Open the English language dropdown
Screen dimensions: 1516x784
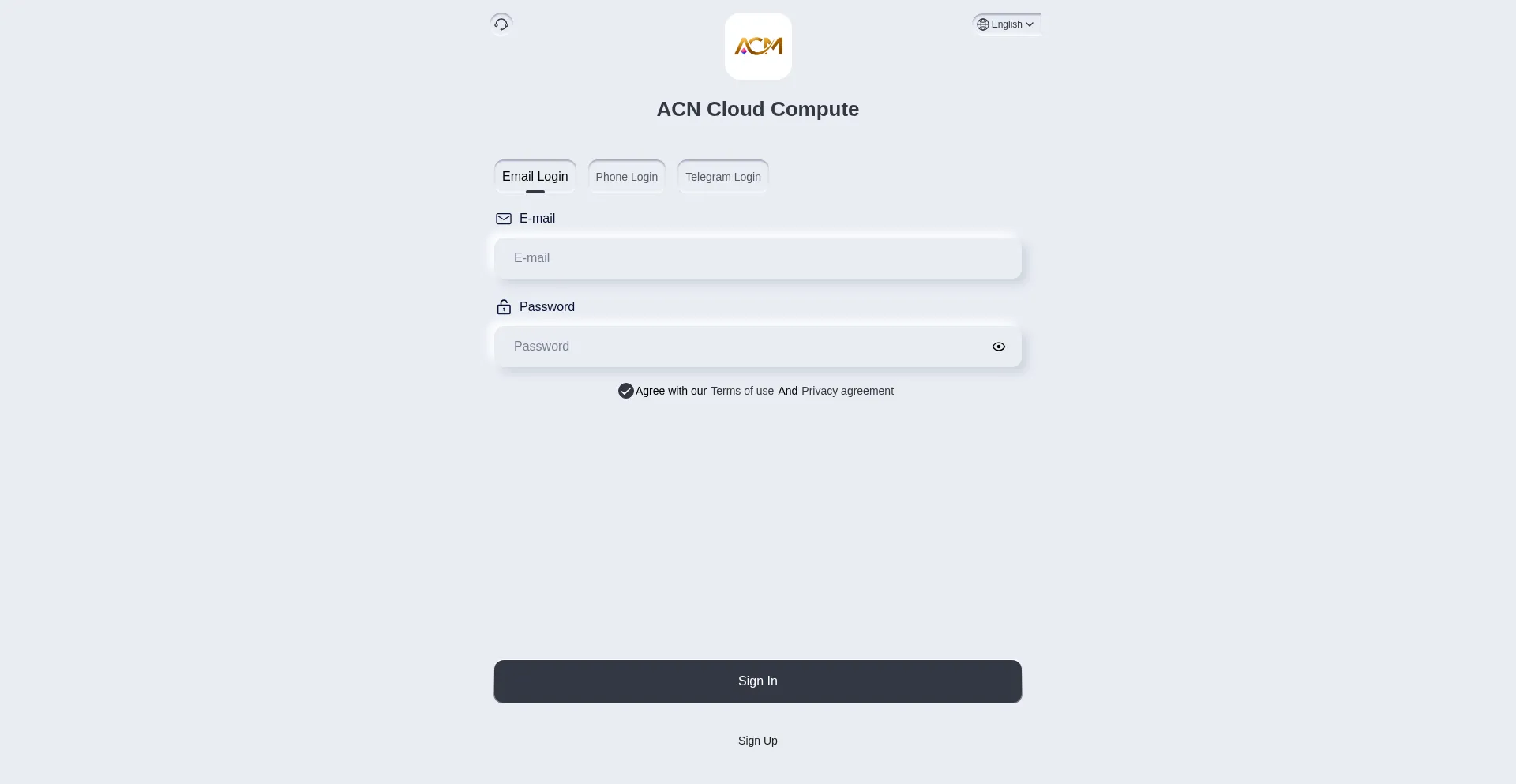(x=1006, y=24)
